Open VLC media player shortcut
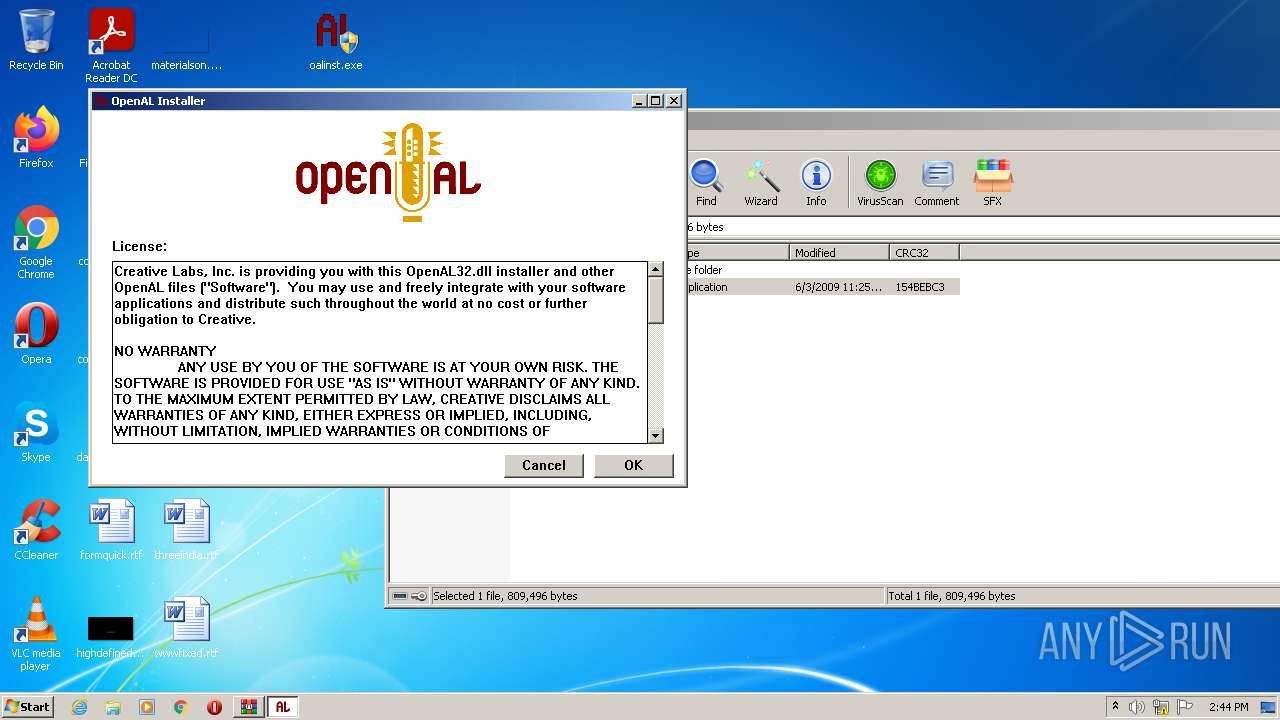This screenshot has width=1280, height=720. pyautogui.click(x=36, y=635)
